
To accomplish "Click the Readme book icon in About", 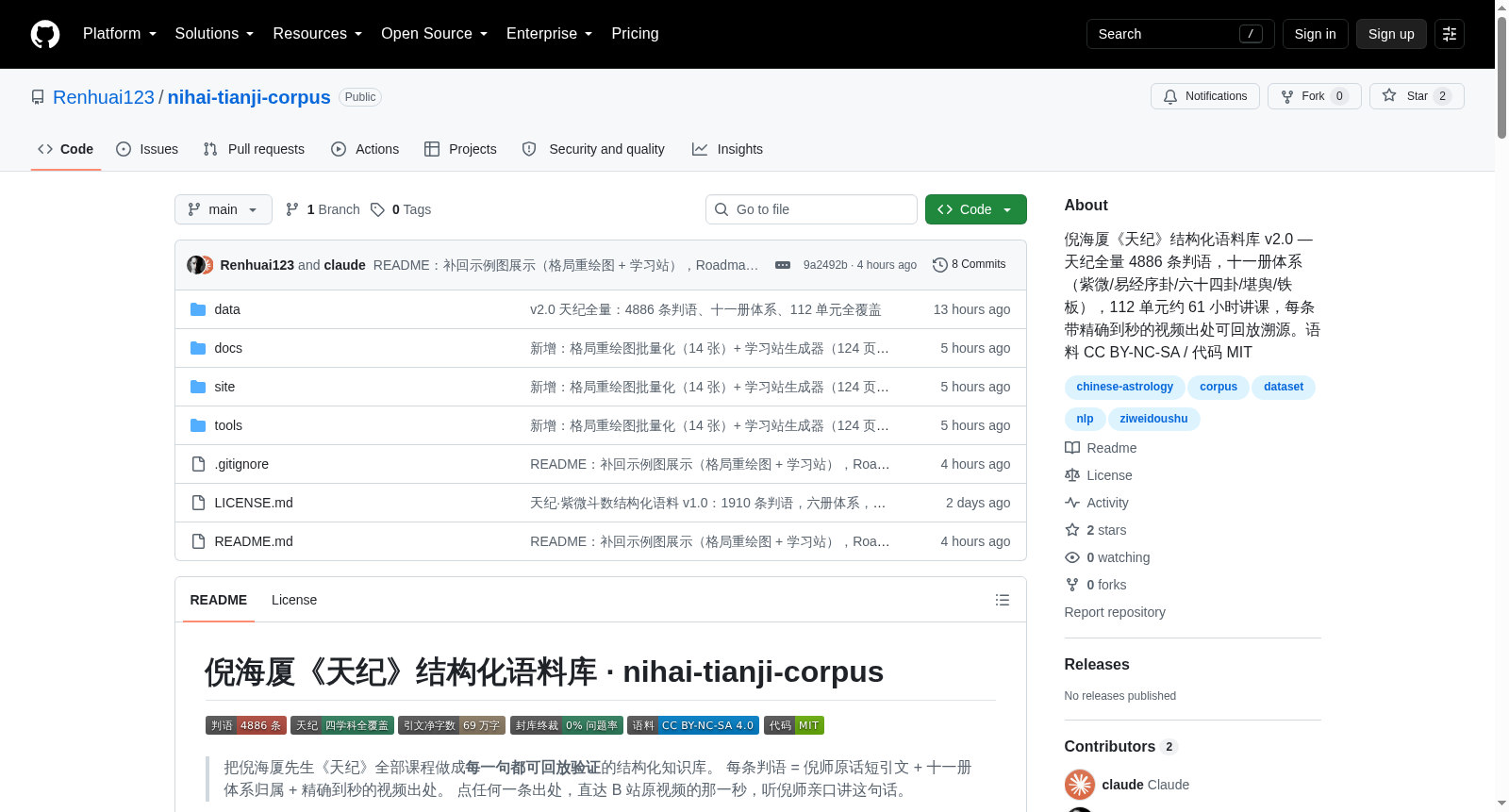I will tap(1072, 448).
